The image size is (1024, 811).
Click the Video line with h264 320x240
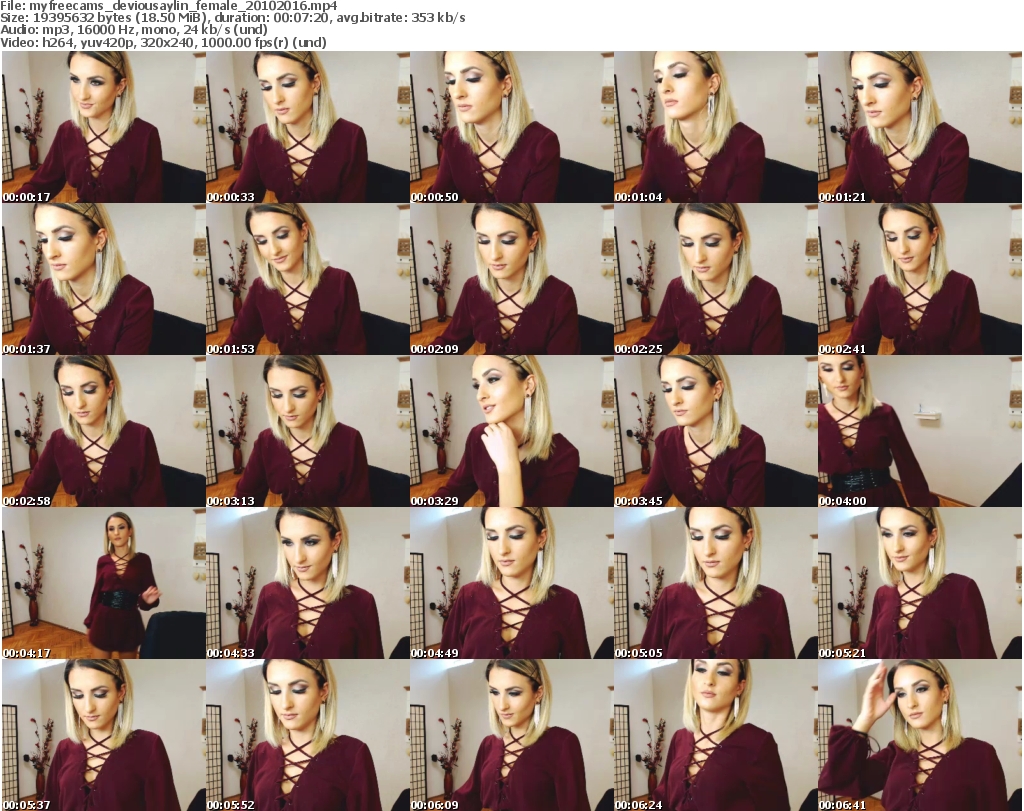click(163, 42)
